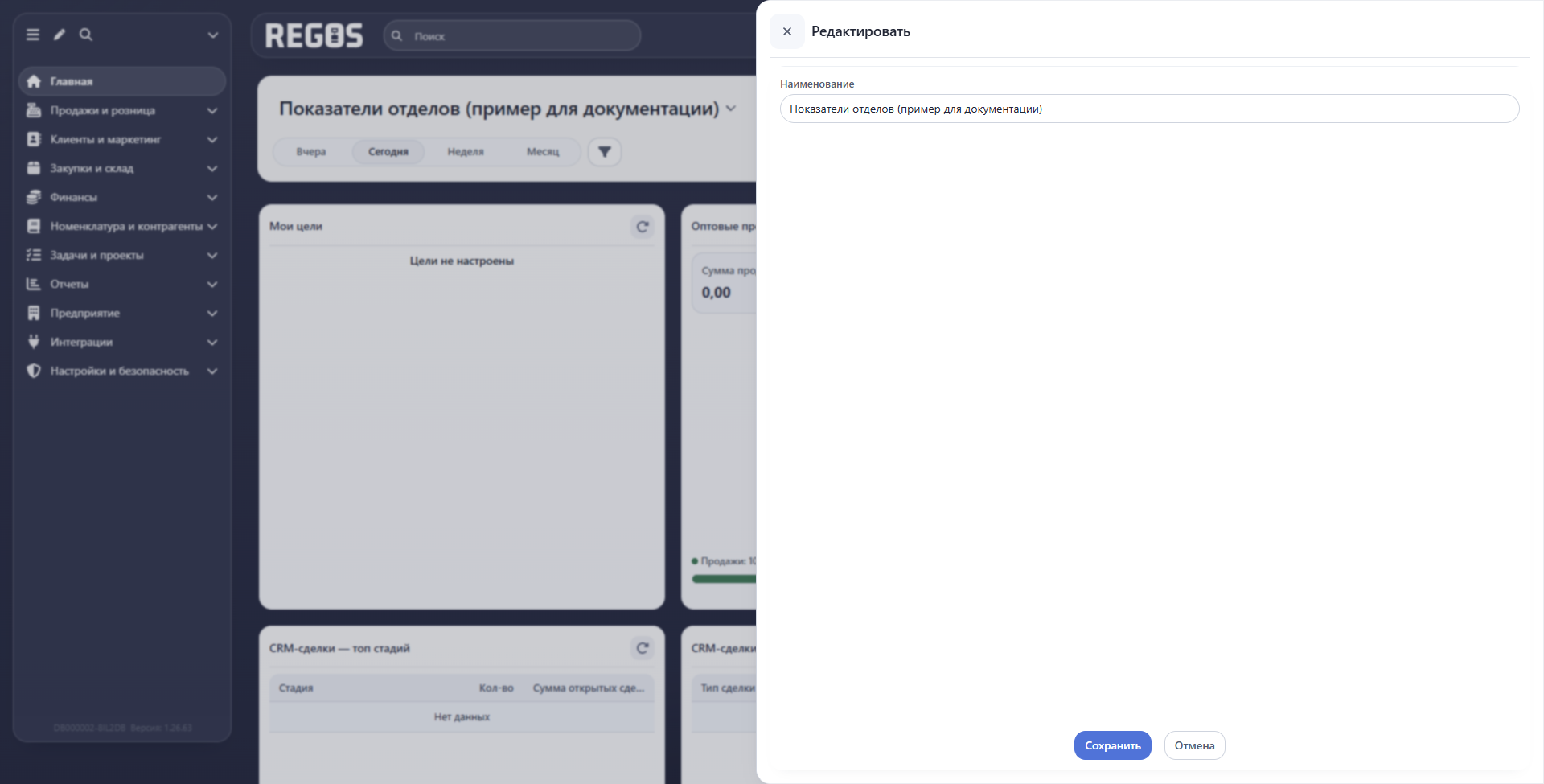Collapse the sidebar header chevron
Image resolution: width=1544 pixels, height=784 pixels.
pos(212,35)
